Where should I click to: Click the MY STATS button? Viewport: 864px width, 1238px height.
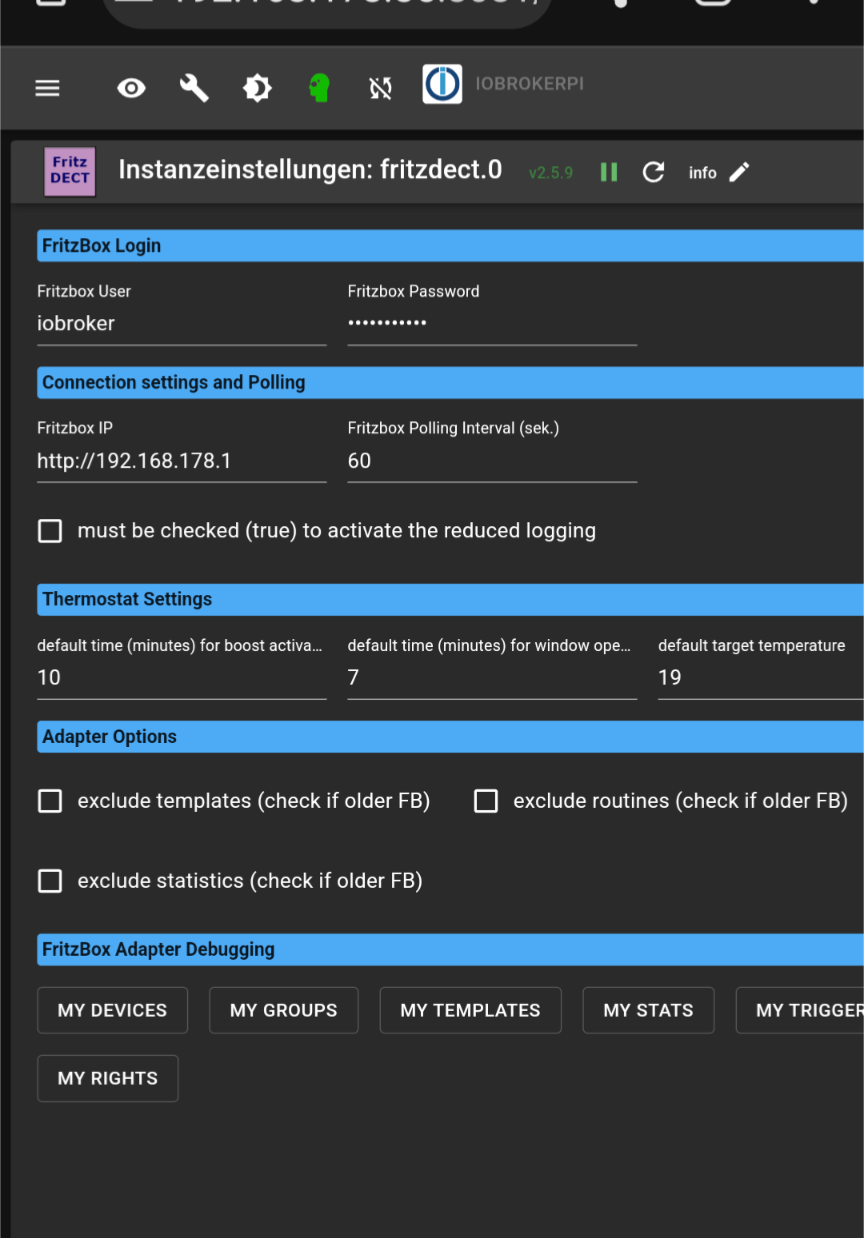click(648, 1010)
